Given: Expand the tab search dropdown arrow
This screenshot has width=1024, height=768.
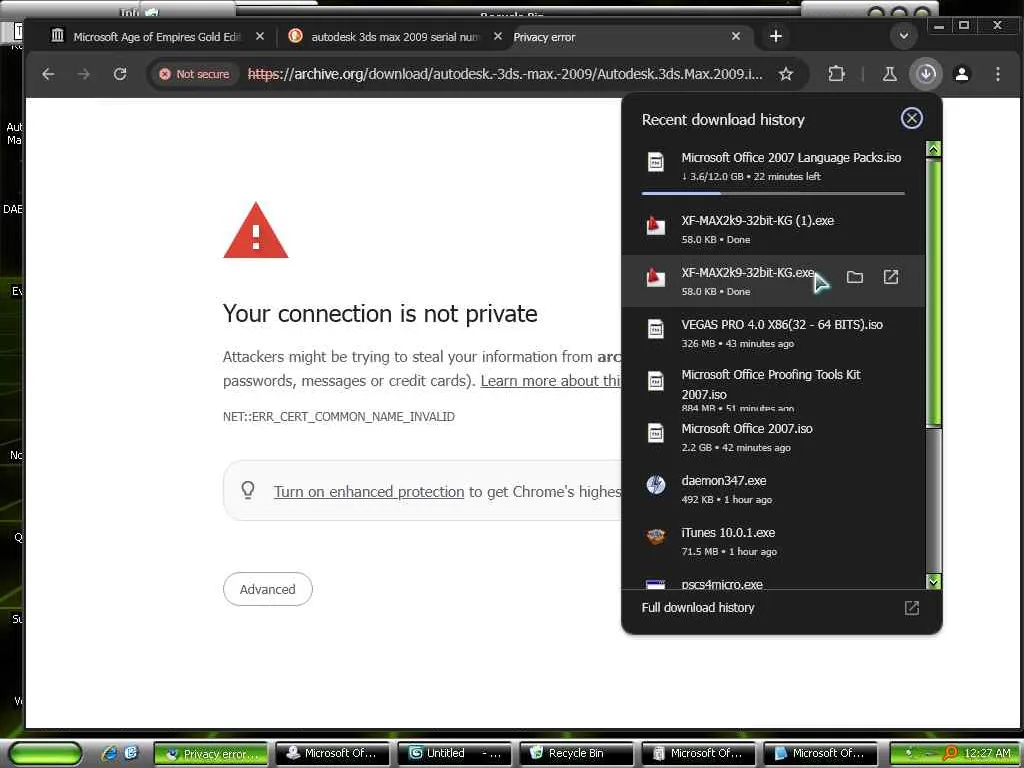Looking at the screenshot, I should point(904,36).
